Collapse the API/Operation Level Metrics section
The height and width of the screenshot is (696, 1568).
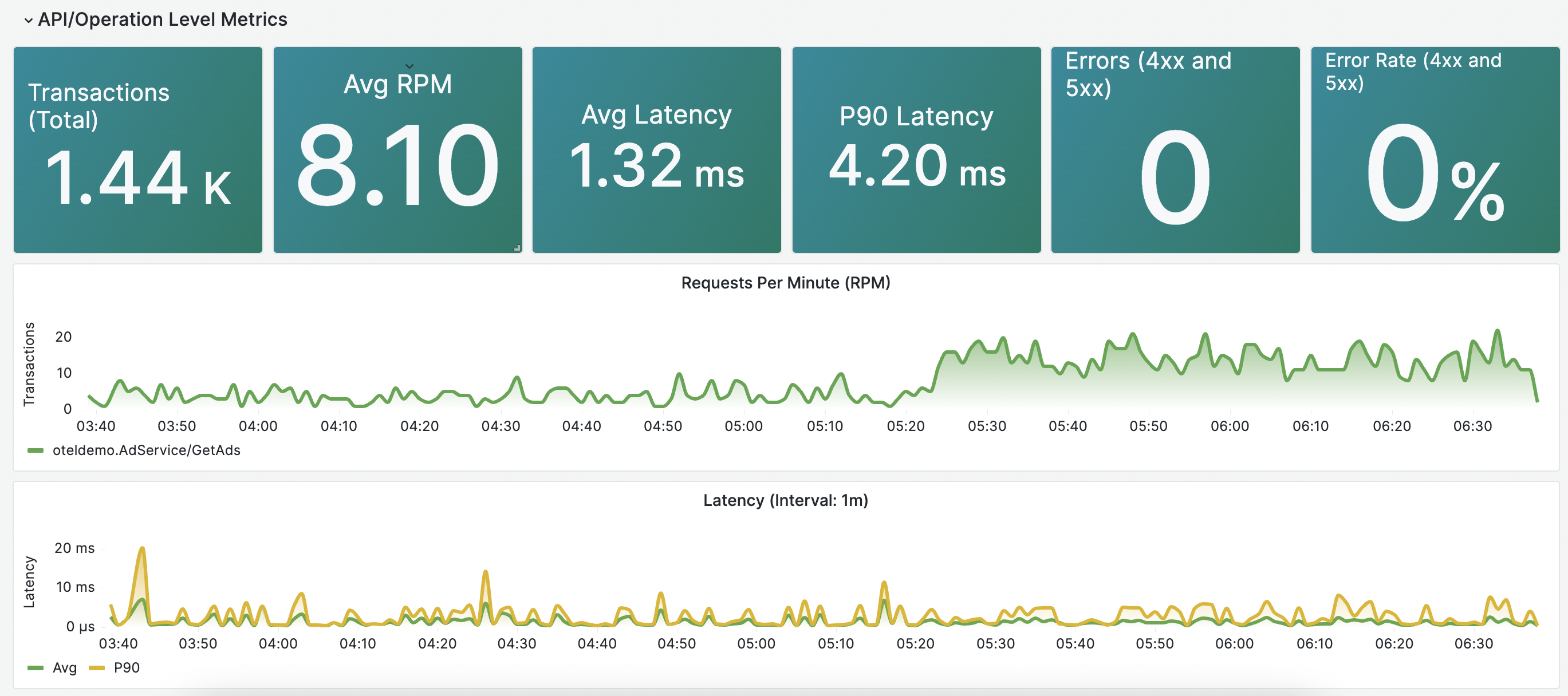(x=27, y=19)
